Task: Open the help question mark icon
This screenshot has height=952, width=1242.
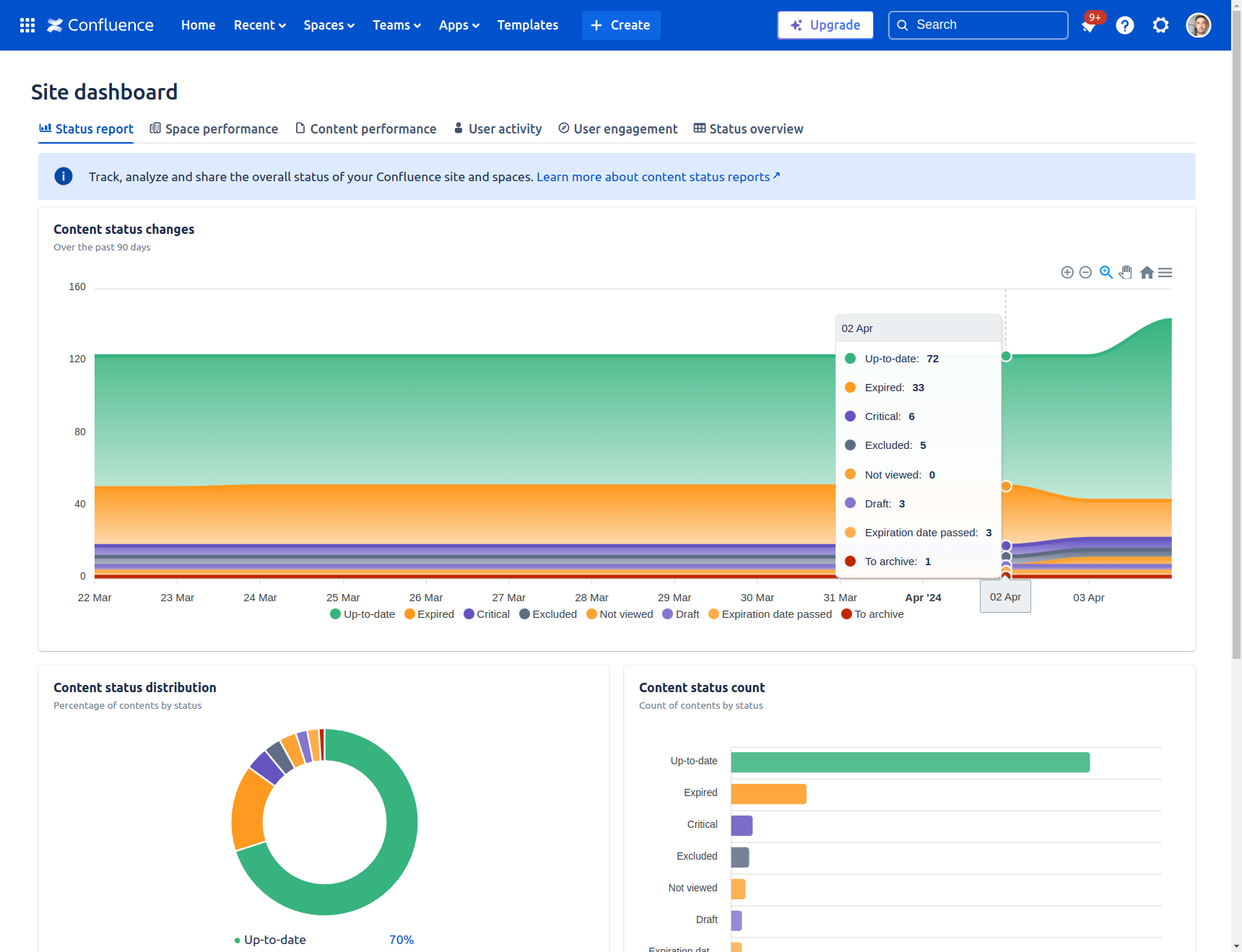Action: point(1125,25)
